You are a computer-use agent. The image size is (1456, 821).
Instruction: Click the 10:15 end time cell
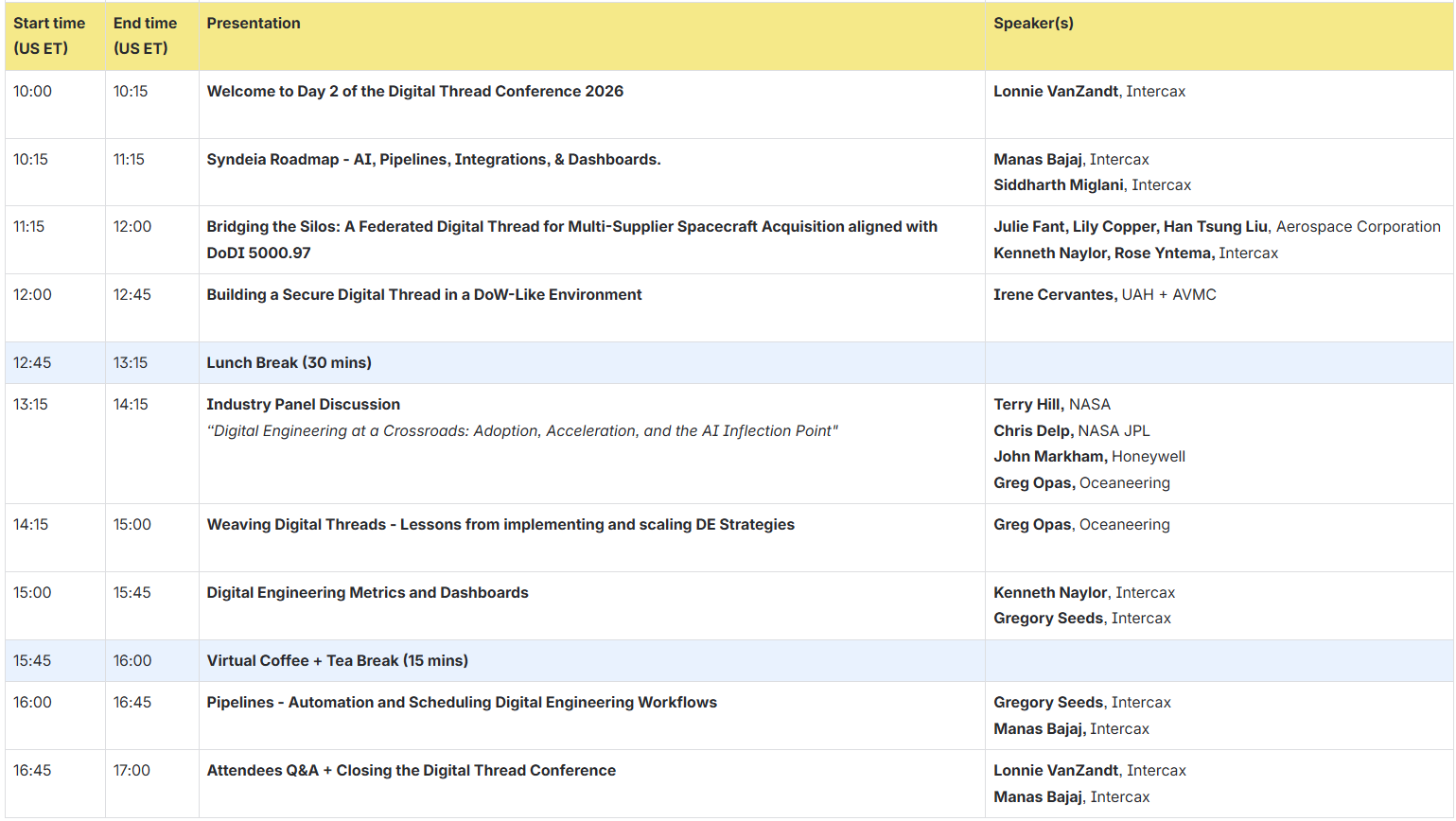click(x=152, y=104)
